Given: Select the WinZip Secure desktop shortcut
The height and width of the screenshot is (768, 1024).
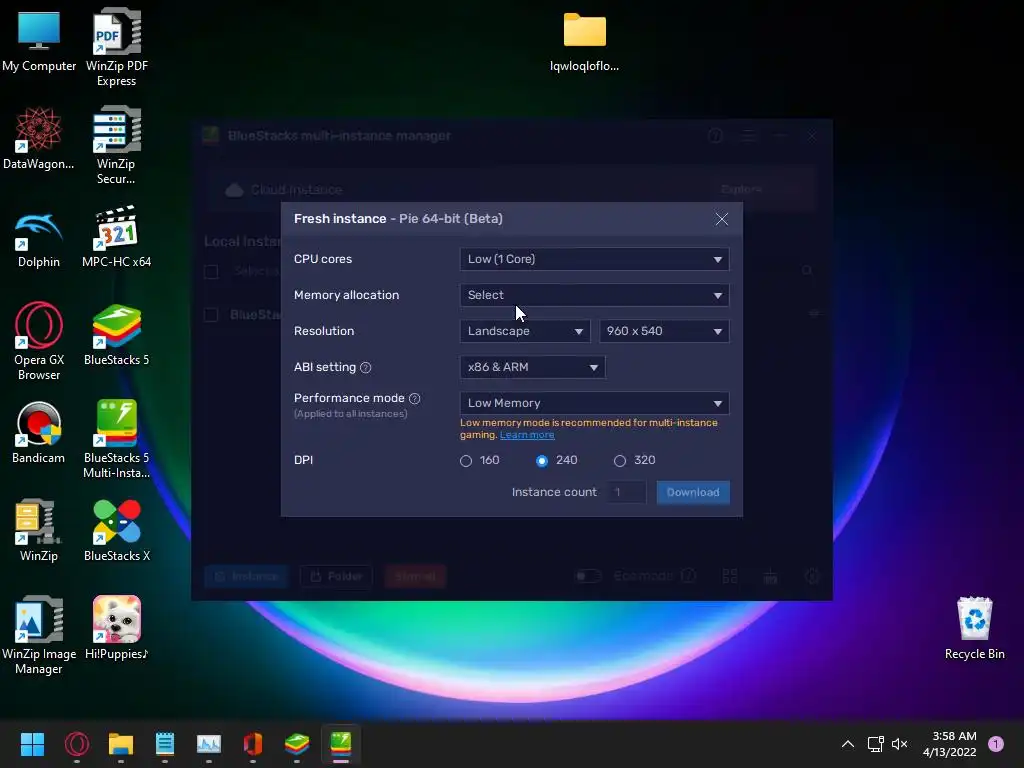Looking at the screenshot, I should pyautogui.click(x=116, y=145).
